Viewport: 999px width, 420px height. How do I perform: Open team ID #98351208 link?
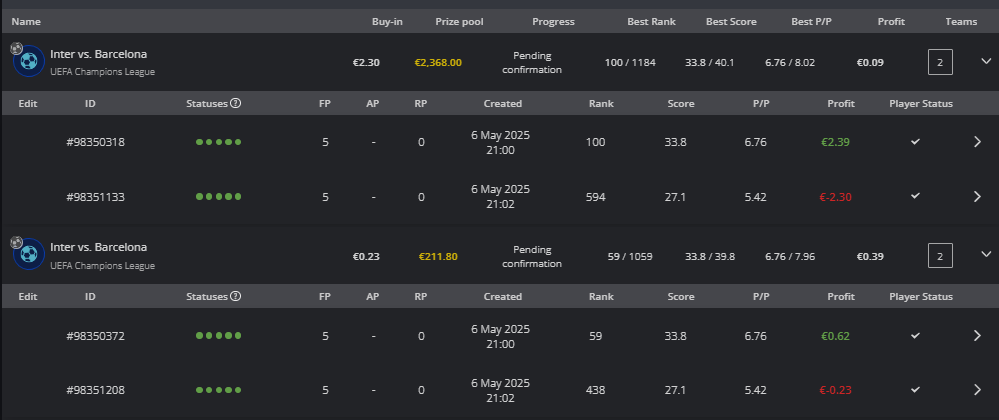point(96,390)
